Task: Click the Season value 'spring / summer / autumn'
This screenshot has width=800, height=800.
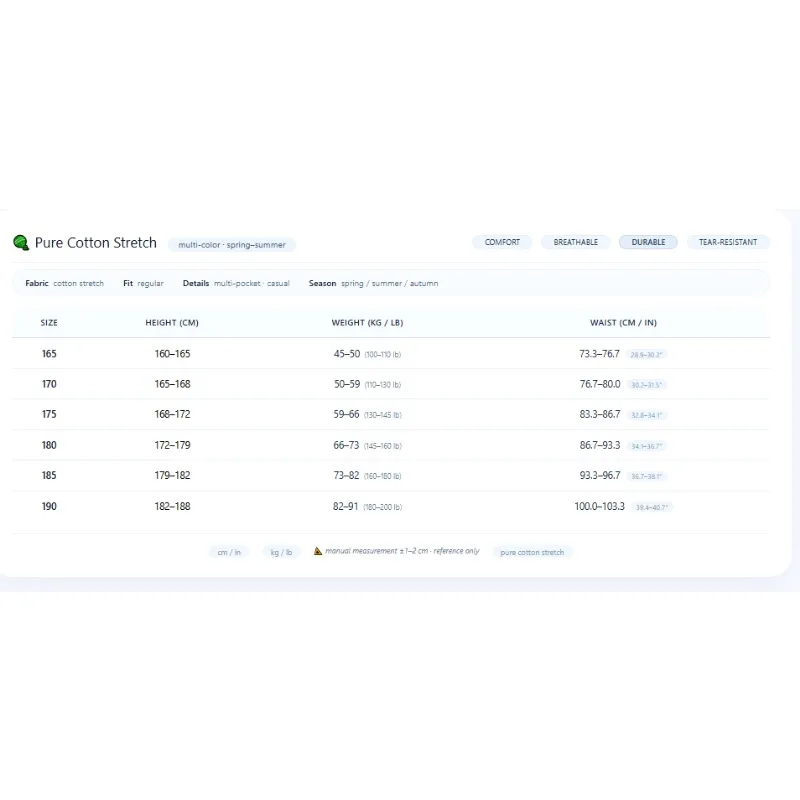Action: [x=389, y=284]
